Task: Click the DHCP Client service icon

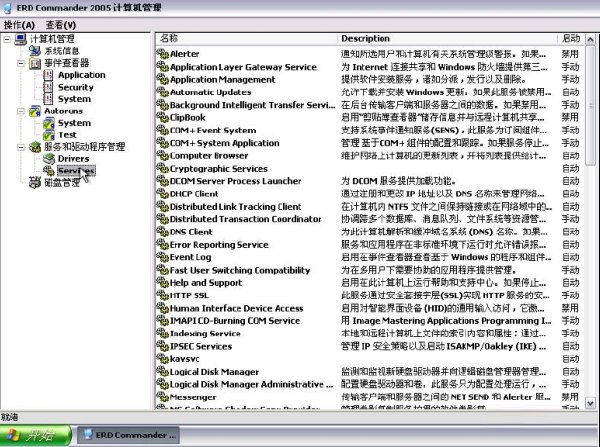Action: point(163,194)
